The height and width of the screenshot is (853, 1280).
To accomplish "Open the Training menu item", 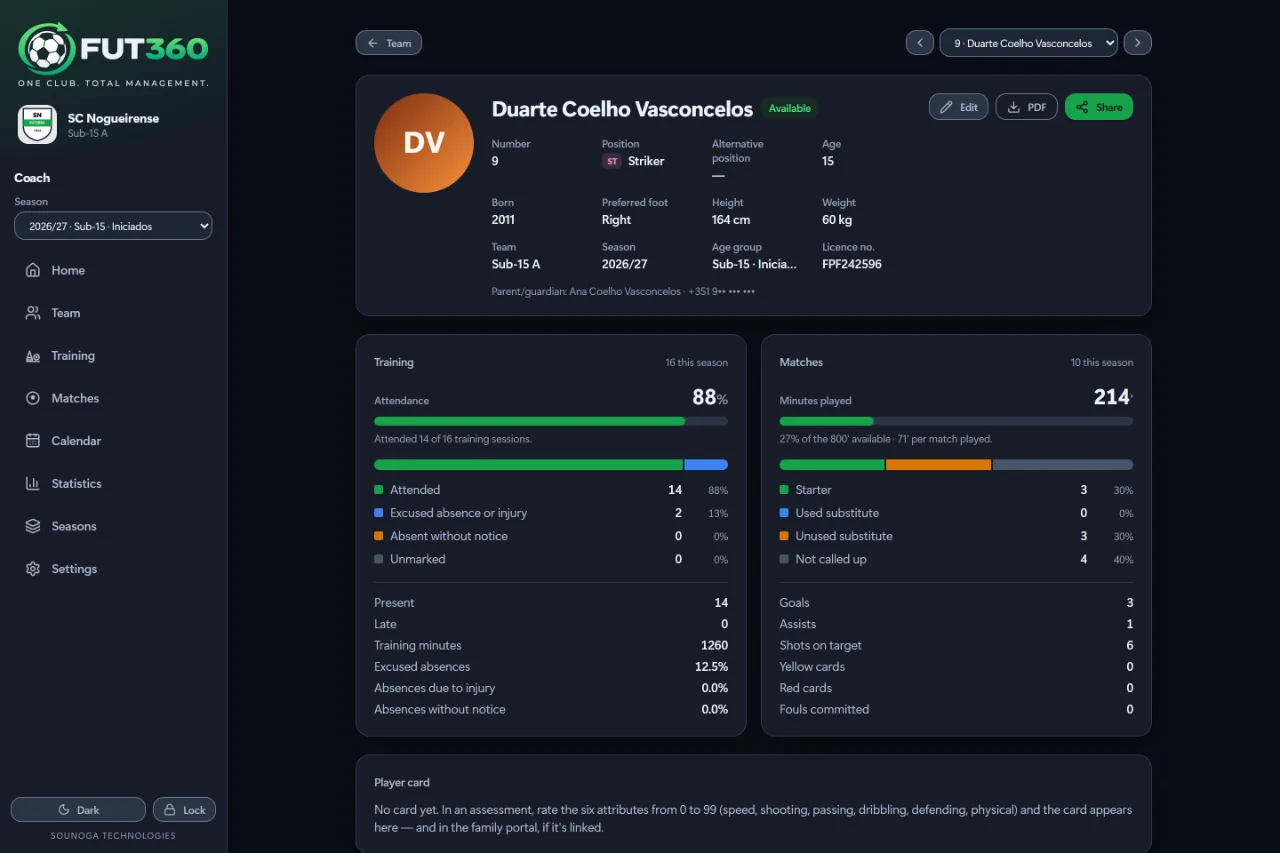I will (113, 356).
